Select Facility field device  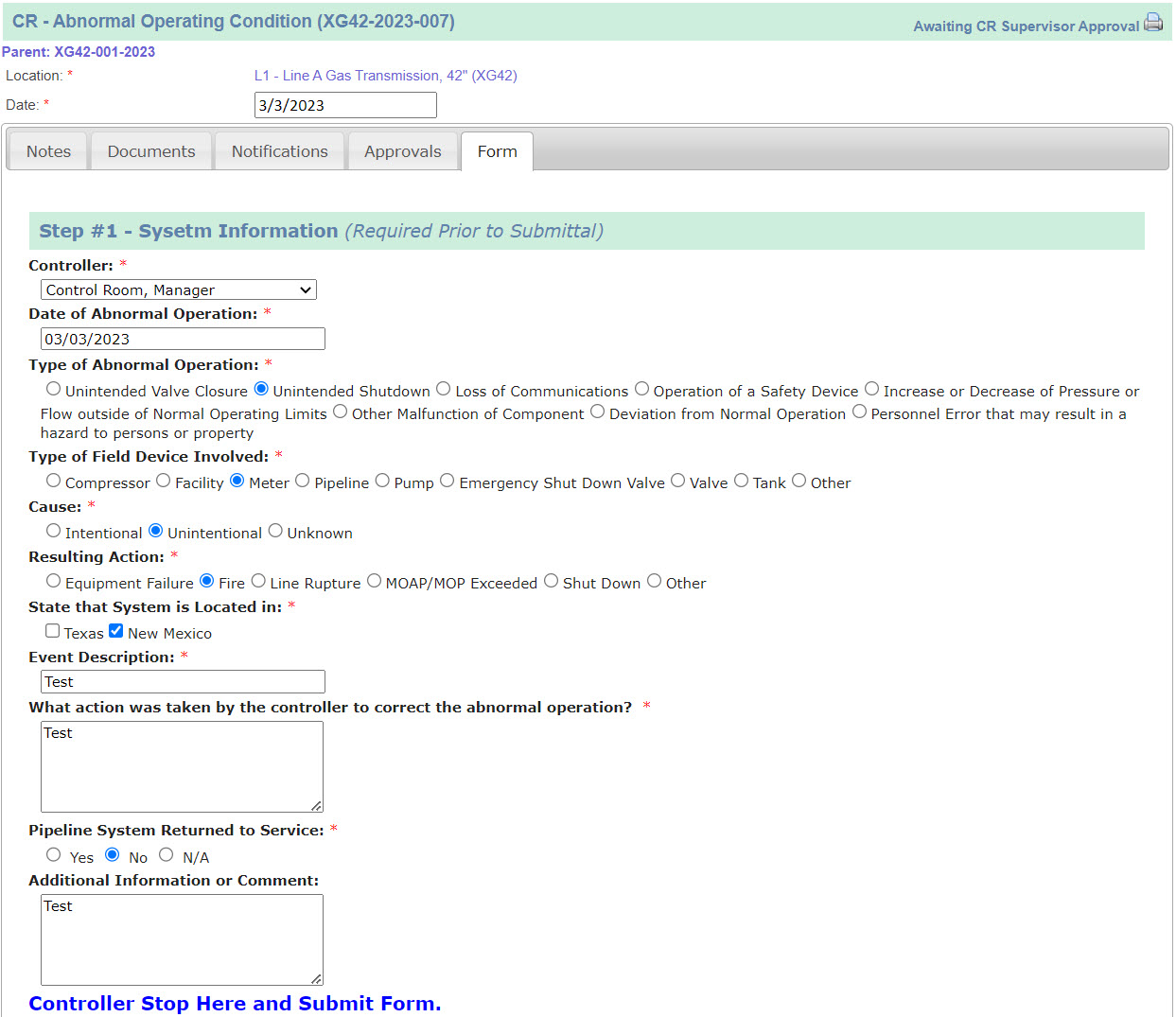point(164,481)
